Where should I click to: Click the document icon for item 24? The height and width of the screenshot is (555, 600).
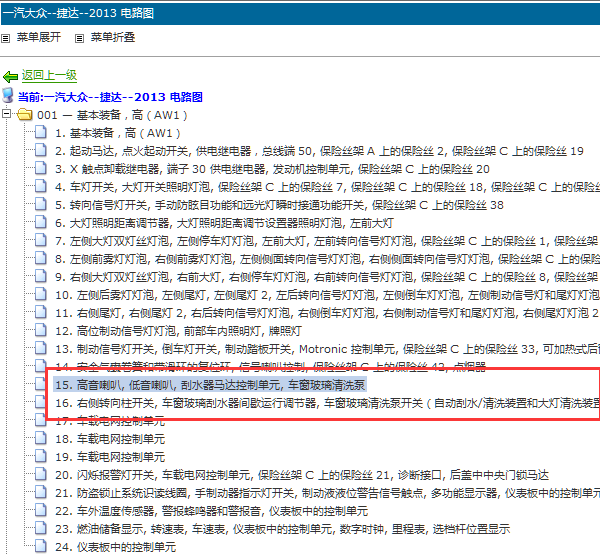coord(41,546)
